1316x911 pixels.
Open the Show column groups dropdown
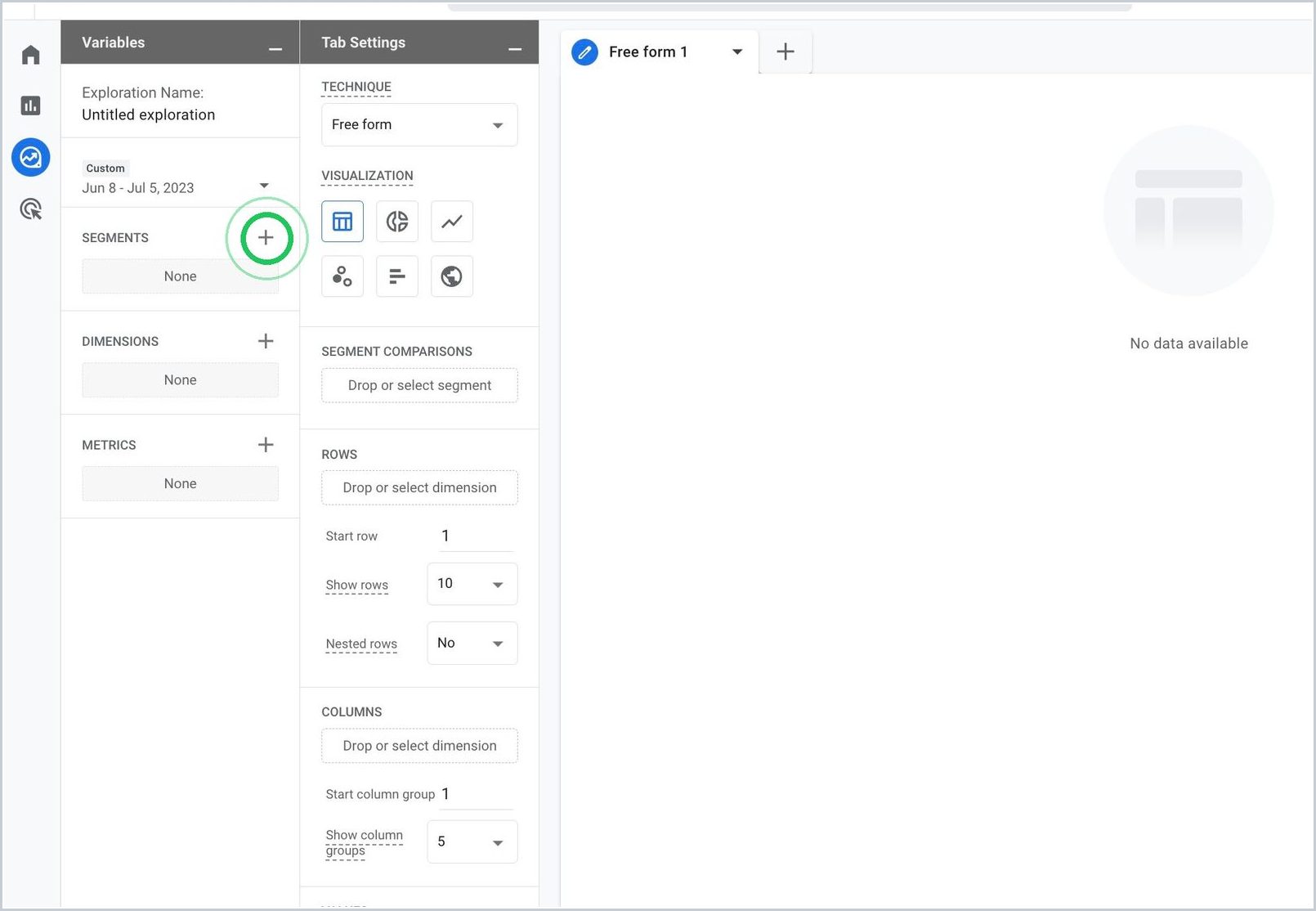tap(472, 841)
